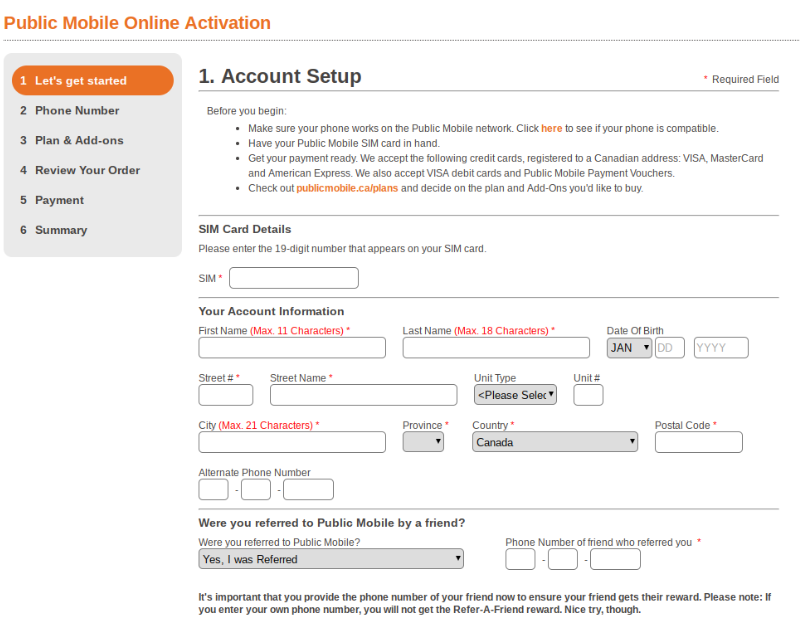Click the "SIM Card Details" section title

point(245,229)
